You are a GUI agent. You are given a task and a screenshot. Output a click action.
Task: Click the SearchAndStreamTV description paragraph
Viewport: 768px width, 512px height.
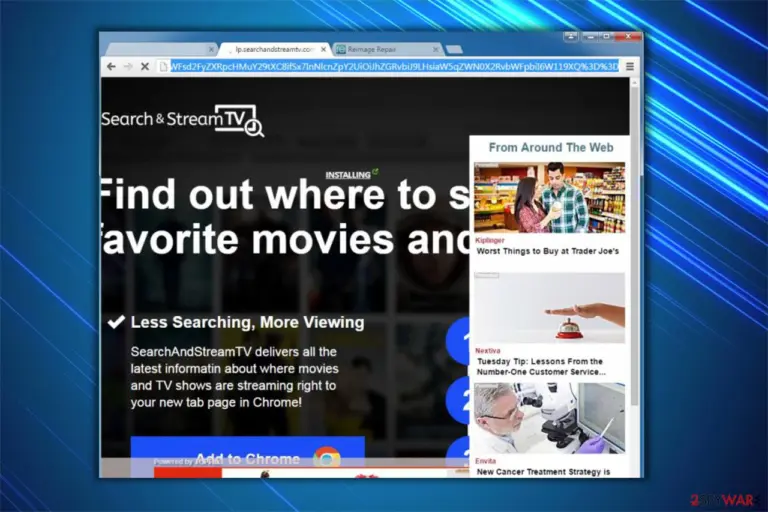point(235,377)
